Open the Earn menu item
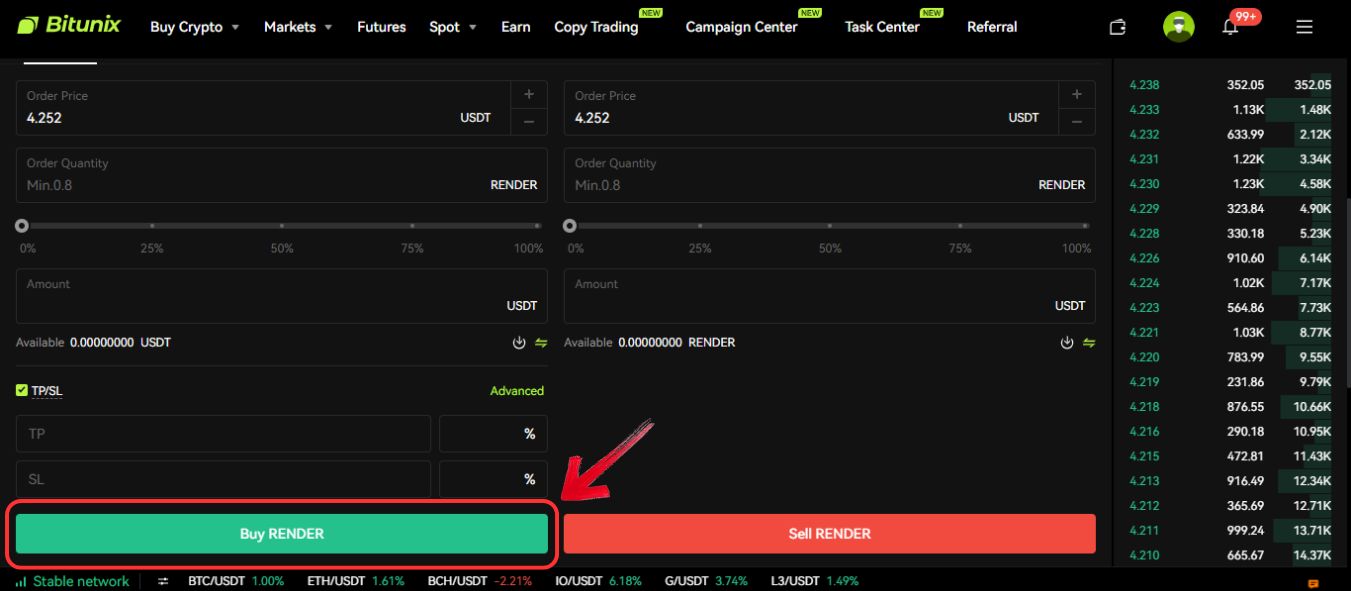 tap(516, 27)
